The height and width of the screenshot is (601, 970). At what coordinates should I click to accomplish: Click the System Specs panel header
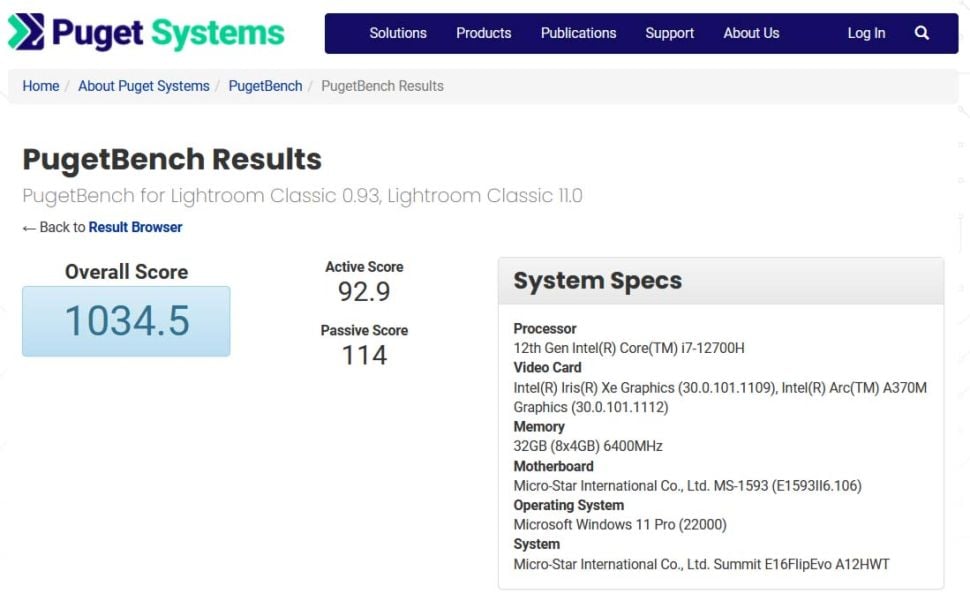pos(720,281)
